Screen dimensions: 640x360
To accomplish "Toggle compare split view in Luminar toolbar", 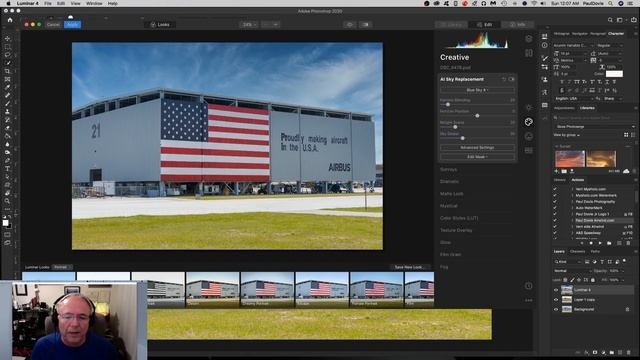I will click(x=365, y=24).
